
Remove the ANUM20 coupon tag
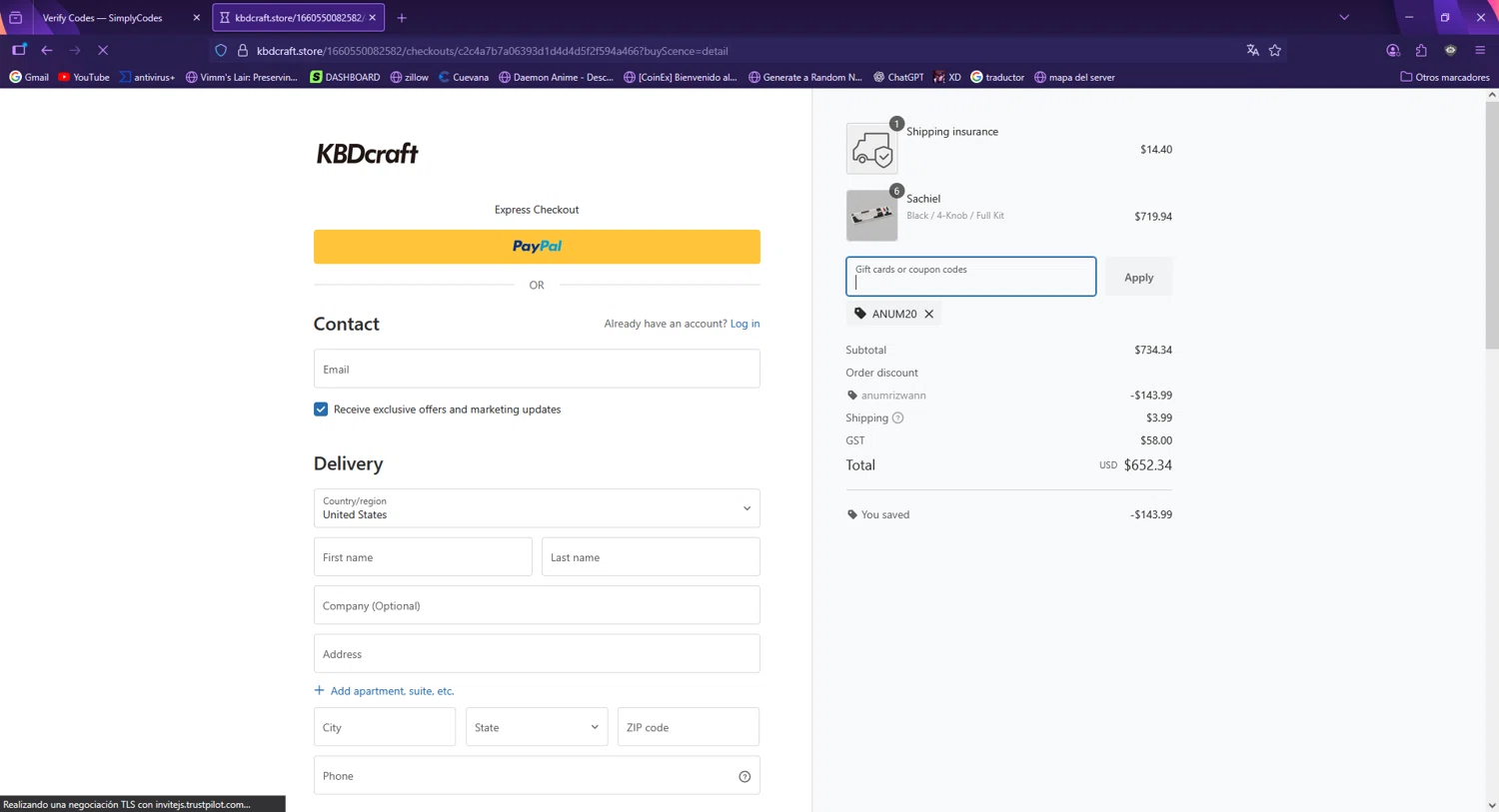929,314
